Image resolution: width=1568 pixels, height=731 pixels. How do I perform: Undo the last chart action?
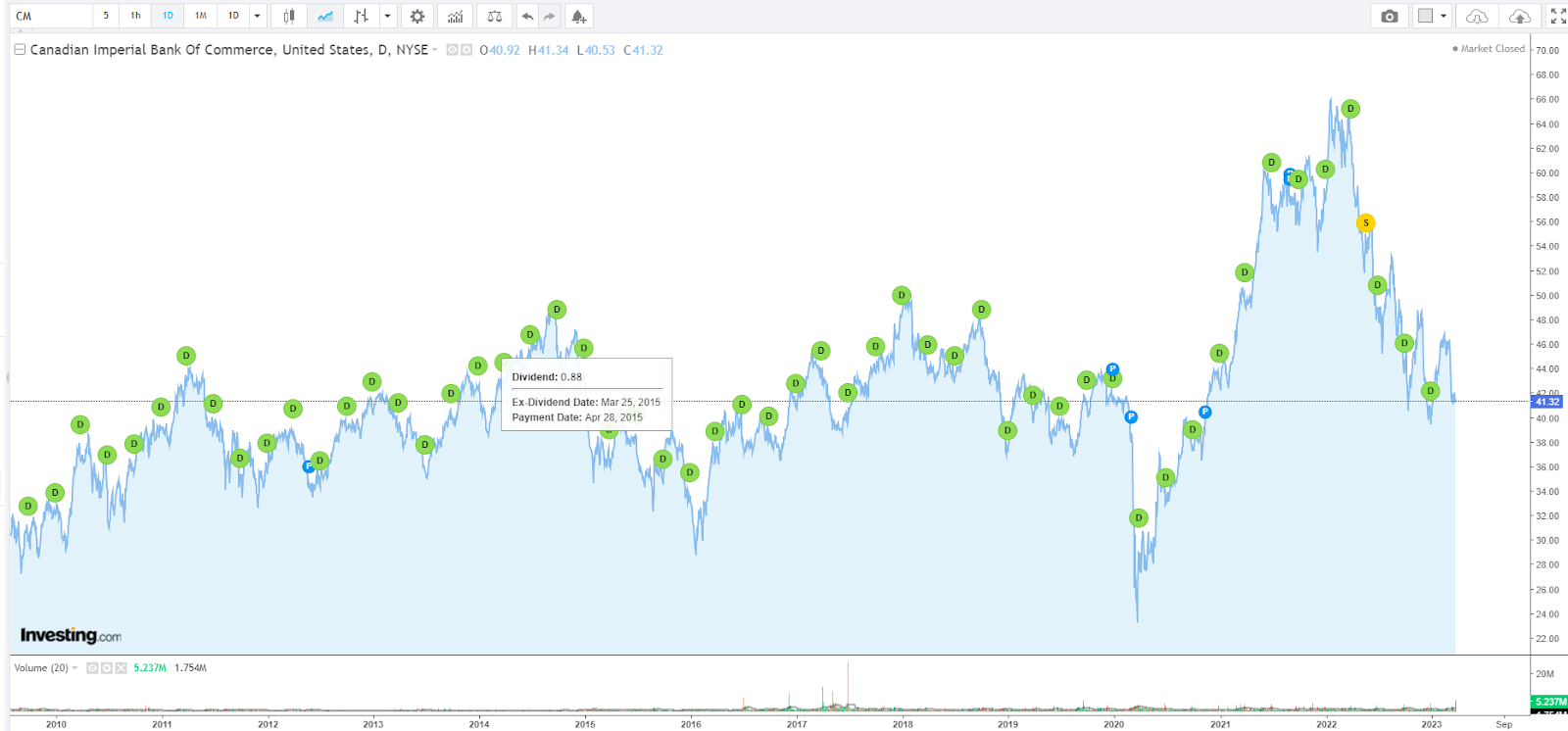pos(527,16)
